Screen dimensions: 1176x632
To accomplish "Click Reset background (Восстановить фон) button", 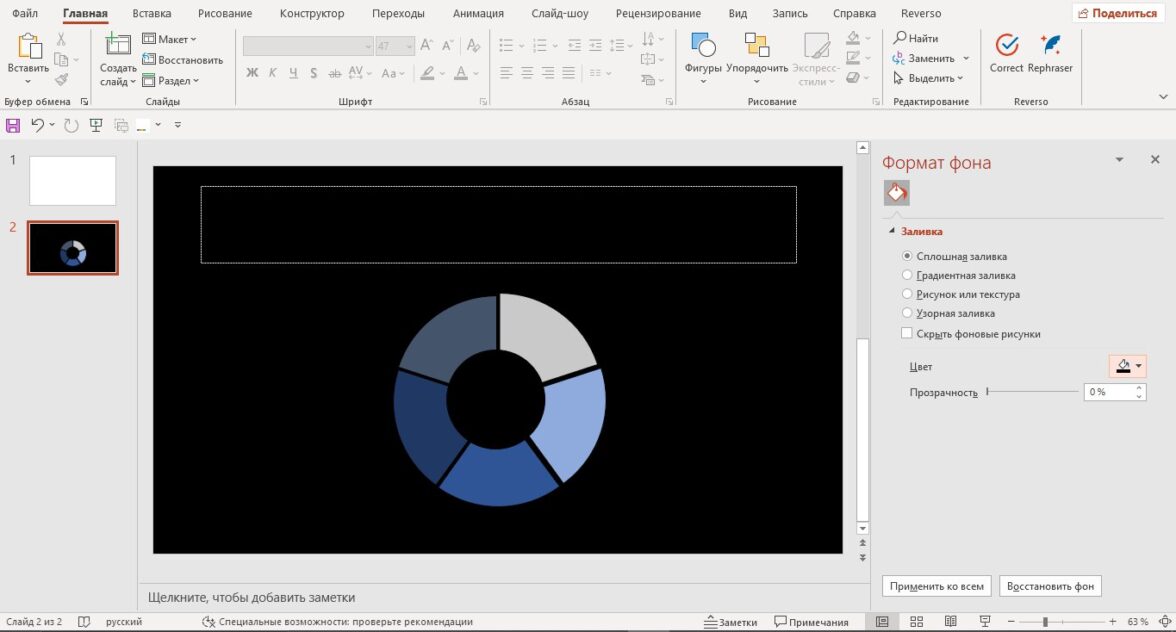I will pos(1050,586).
